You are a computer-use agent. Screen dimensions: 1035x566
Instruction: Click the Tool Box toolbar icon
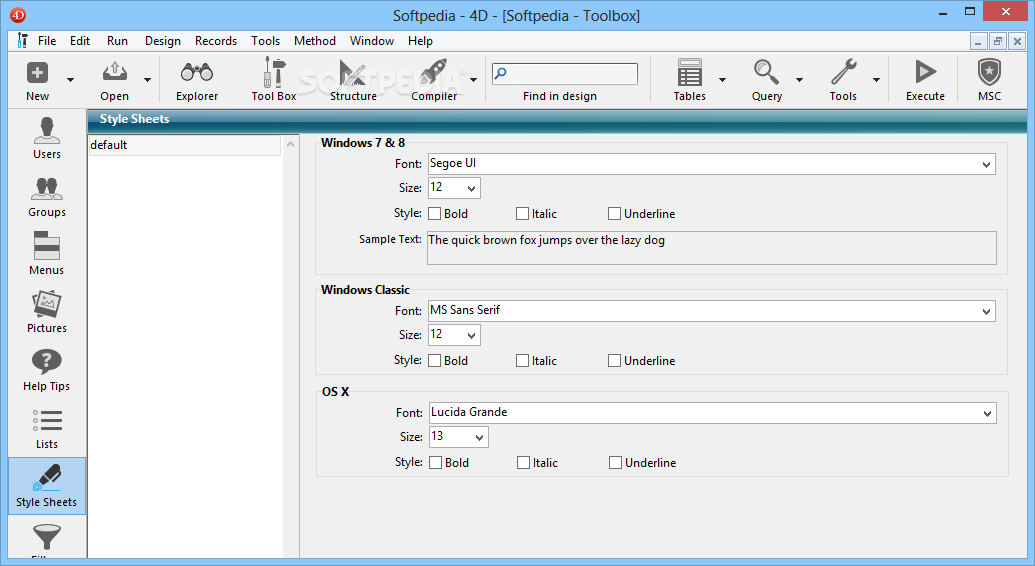coord(273,73)
